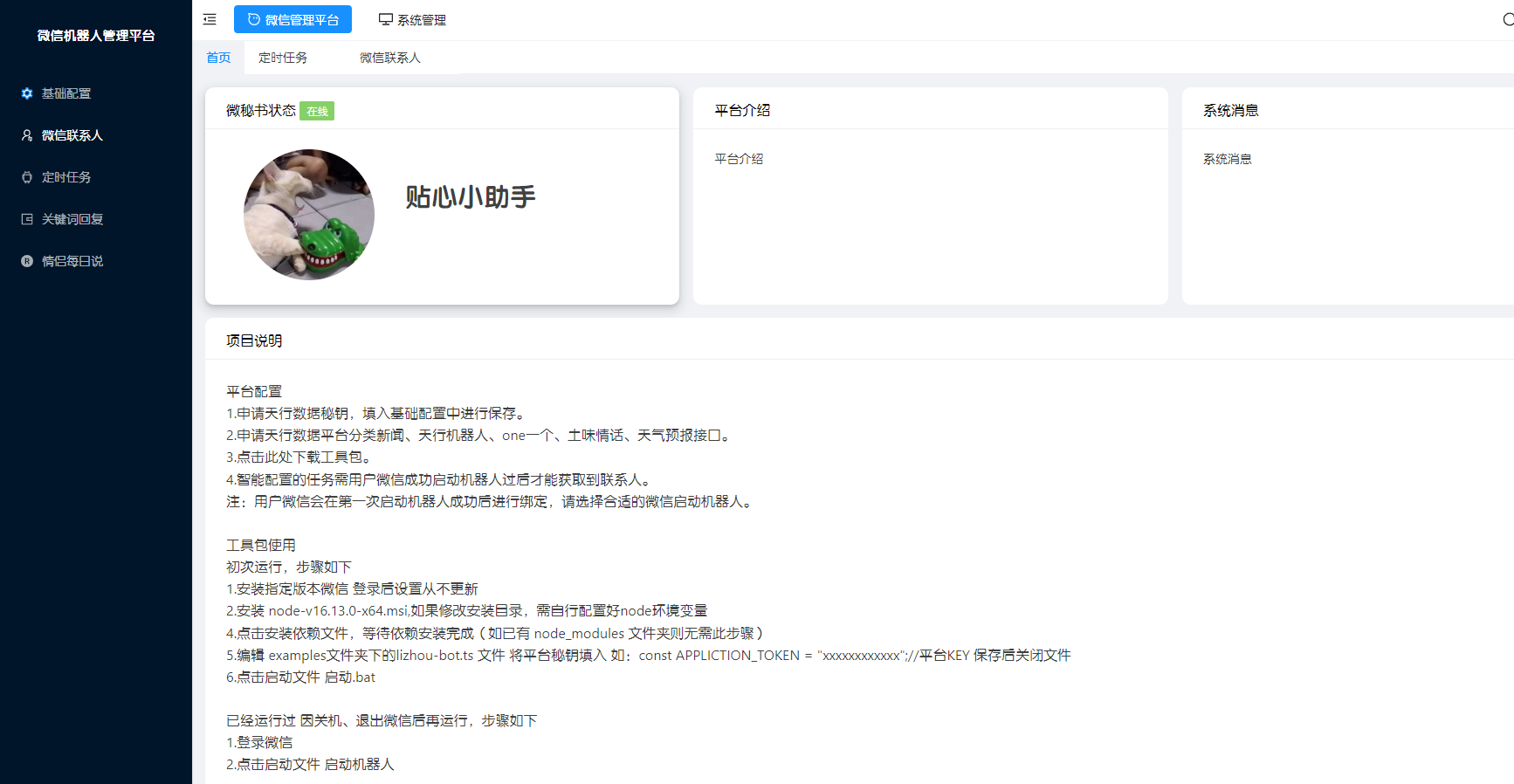Click line 1.申请天行数据秘钥
The image size is (1514, 784).
coord(377,414)
